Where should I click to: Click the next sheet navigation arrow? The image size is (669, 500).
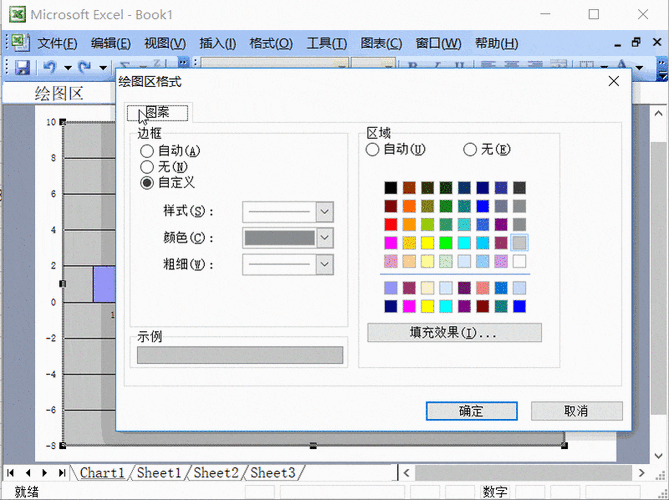tap(44, 473)
